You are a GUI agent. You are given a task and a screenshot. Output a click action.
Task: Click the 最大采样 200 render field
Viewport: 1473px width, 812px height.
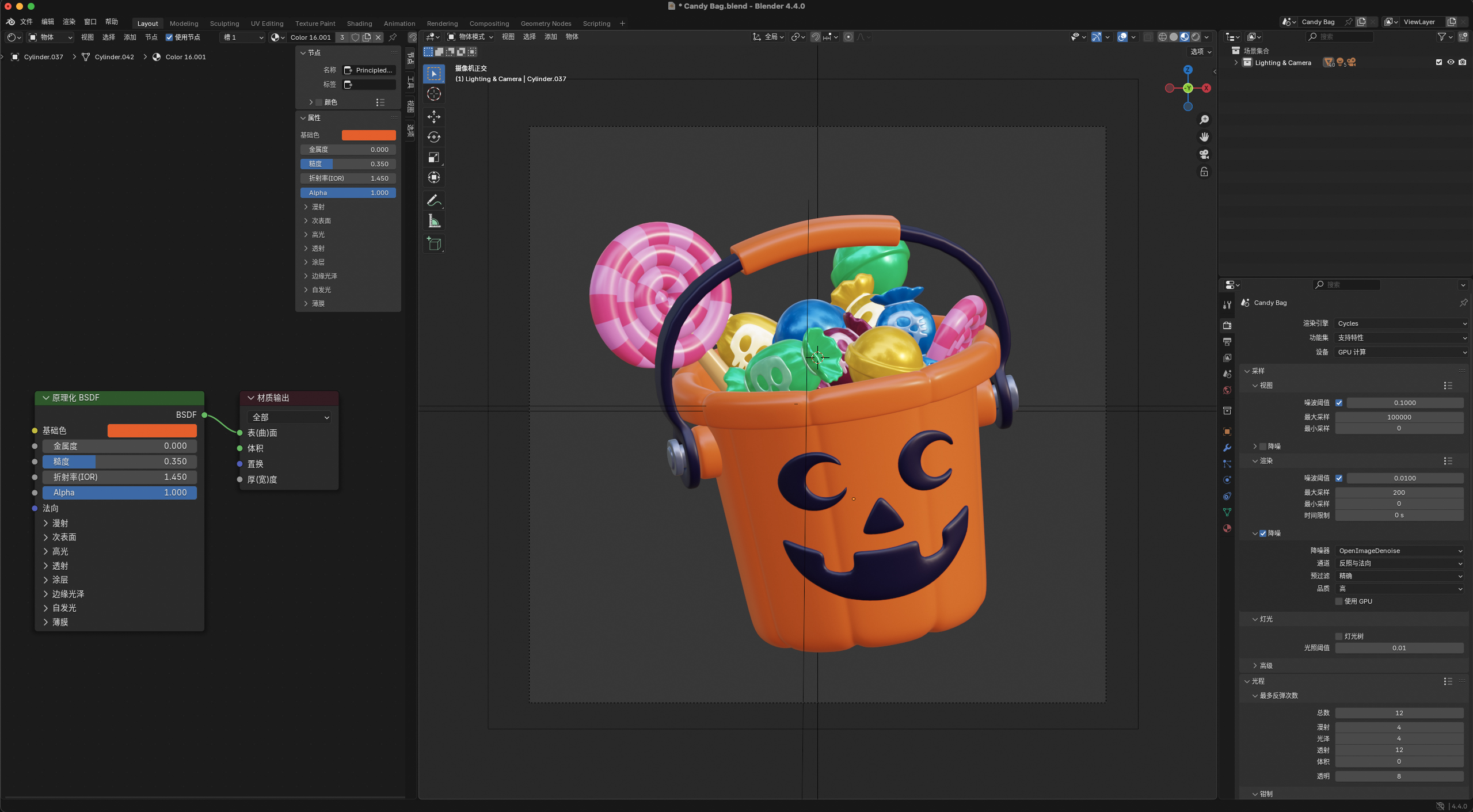1399,493
